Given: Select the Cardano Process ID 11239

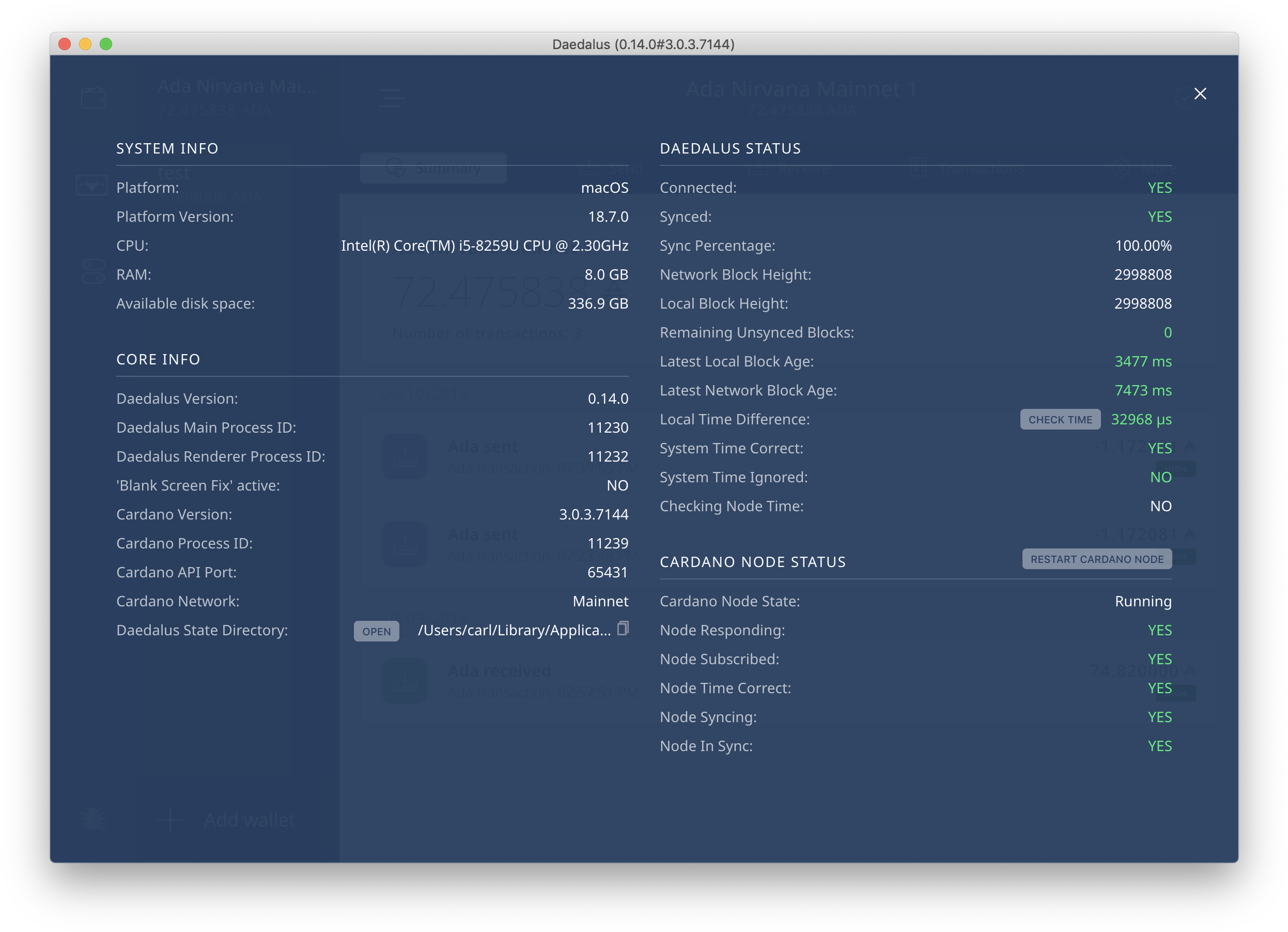Looking at the screenshot, I should [608, 543].
